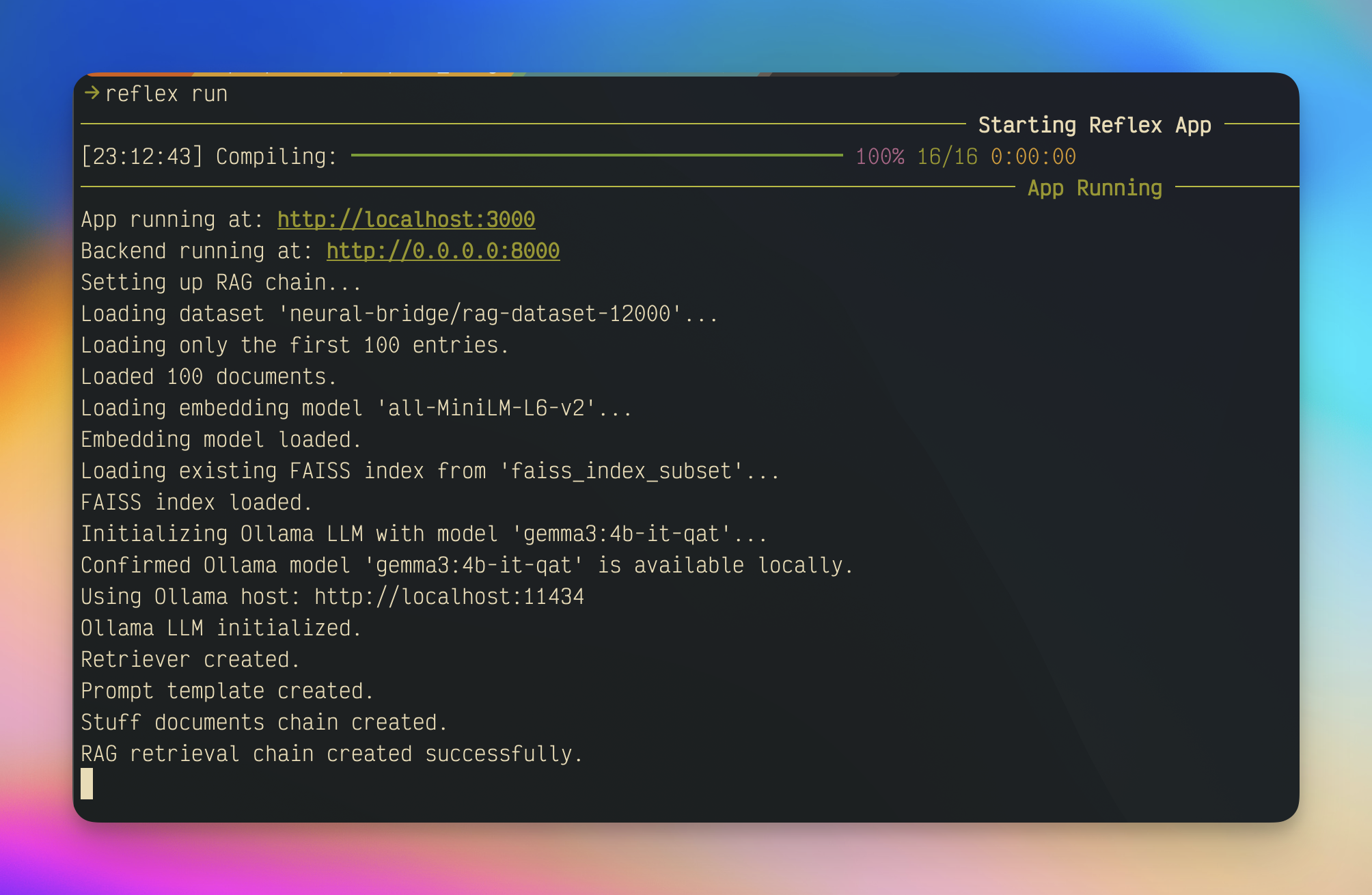Click the 'RAG retrieval chain created successfully.' line
Viewport: 1372px width, 895px height.
point(331,754)
